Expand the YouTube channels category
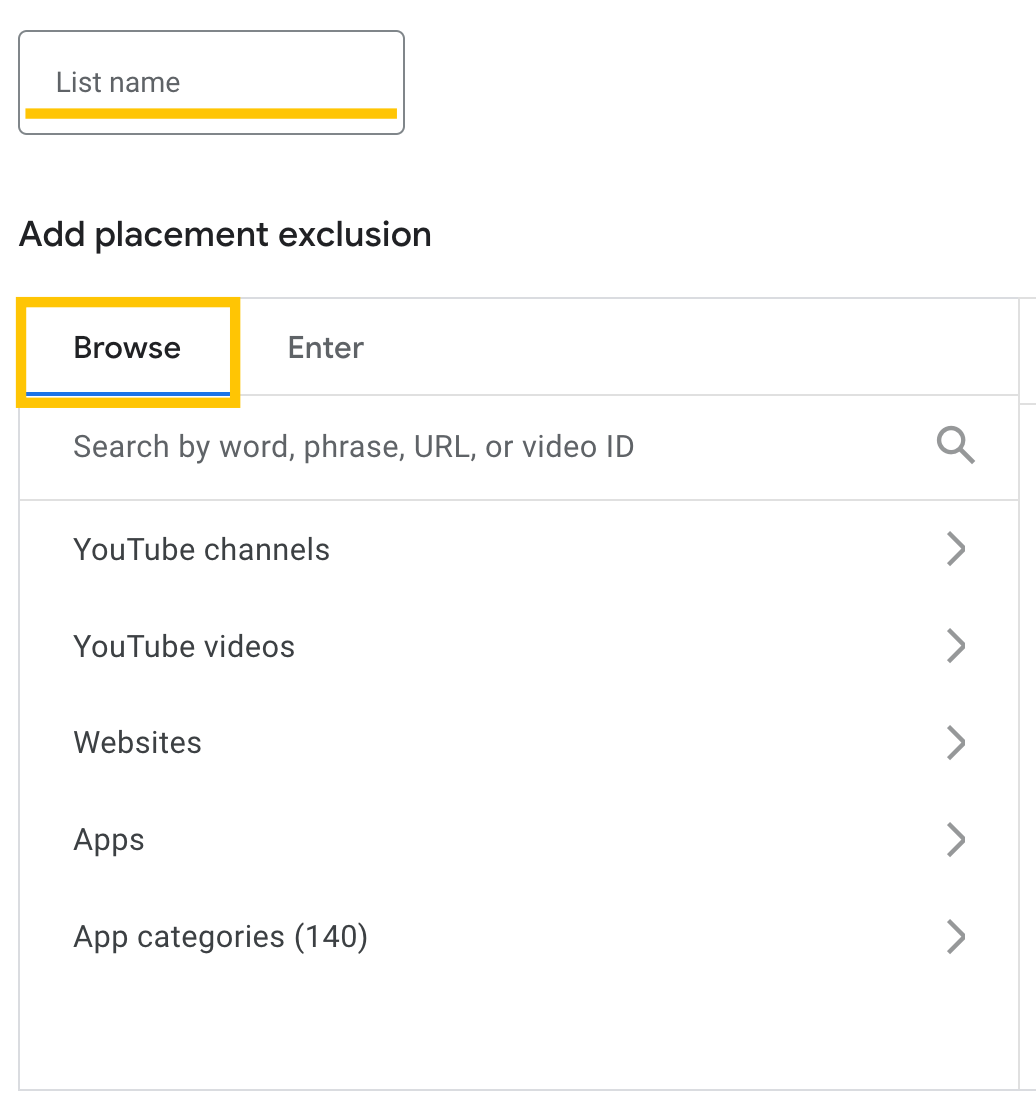Image resolution: width=1036 pixels, height=1106 pixels. [955, 549]
